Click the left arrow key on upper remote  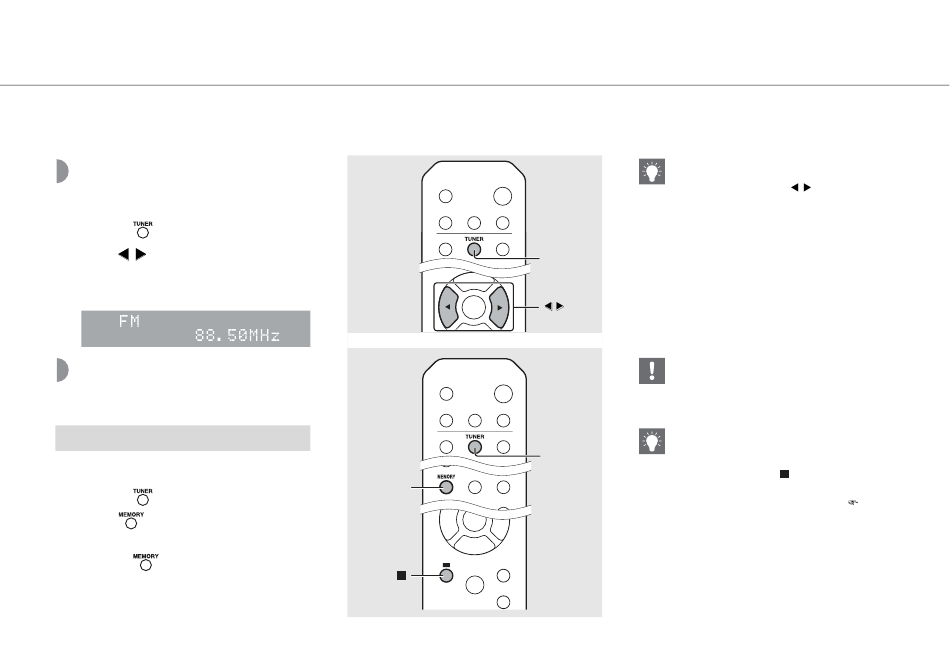tap(448, 307)
